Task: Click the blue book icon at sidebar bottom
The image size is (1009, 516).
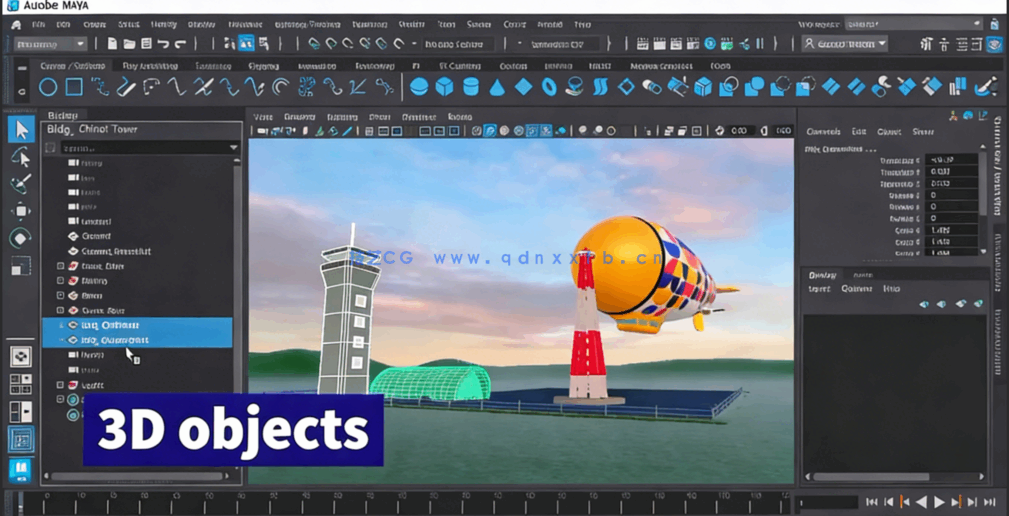Action: click(21, 470)
